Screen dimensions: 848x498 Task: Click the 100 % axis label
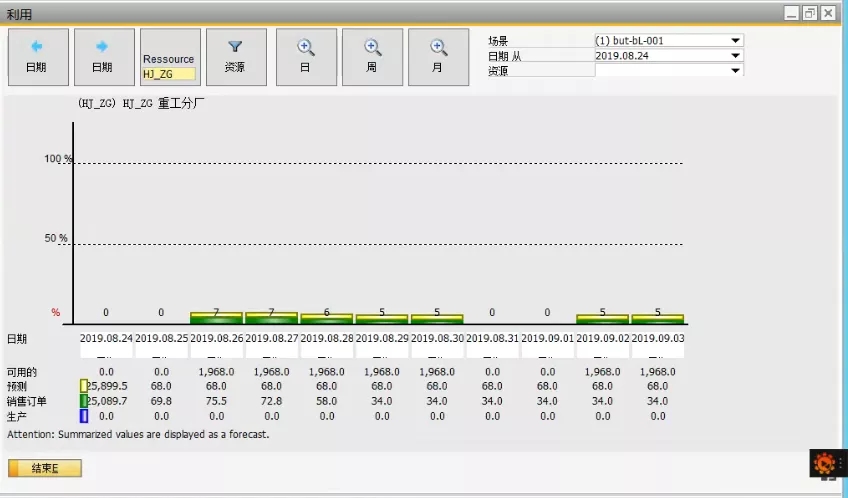tap(58, 159)
